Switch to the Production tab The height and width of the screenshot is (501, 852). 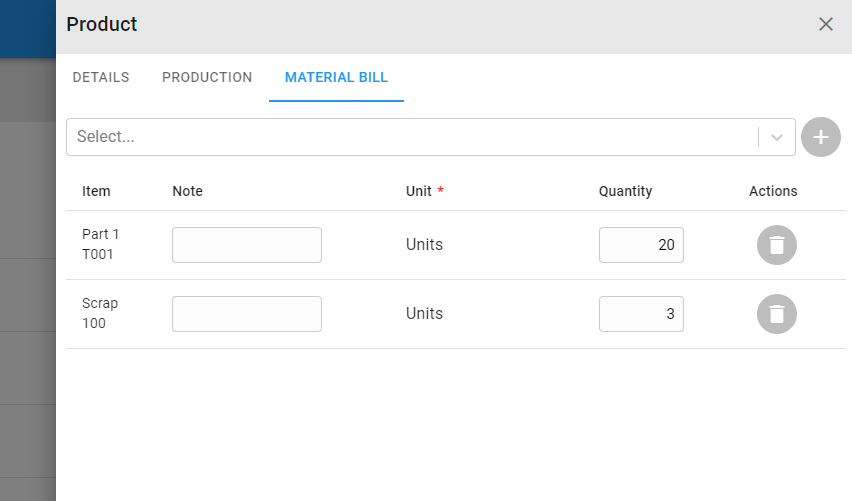(207, 77)
